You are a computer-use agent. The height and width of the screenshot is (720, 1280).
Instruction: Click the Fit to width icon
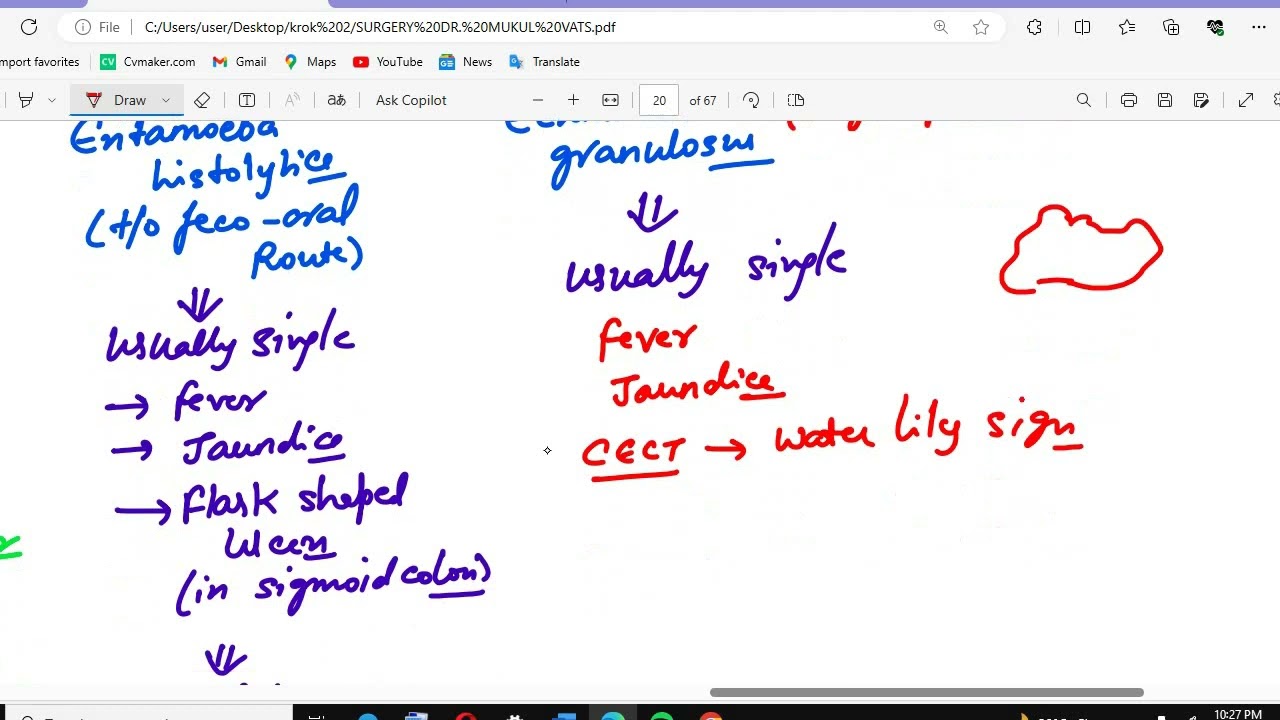(x=610, y=100)
